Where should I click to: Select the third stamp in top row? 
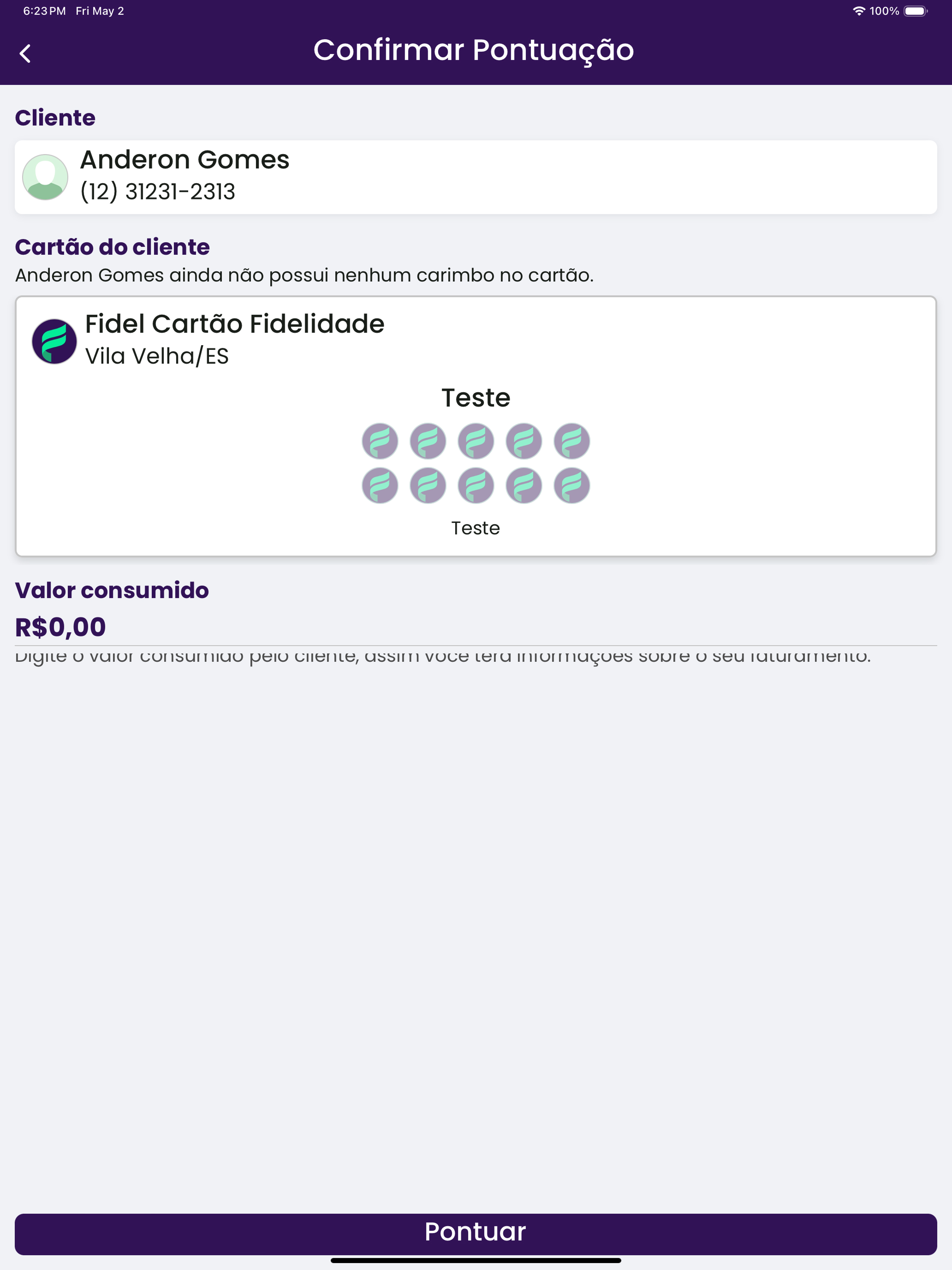coord(476,441)
